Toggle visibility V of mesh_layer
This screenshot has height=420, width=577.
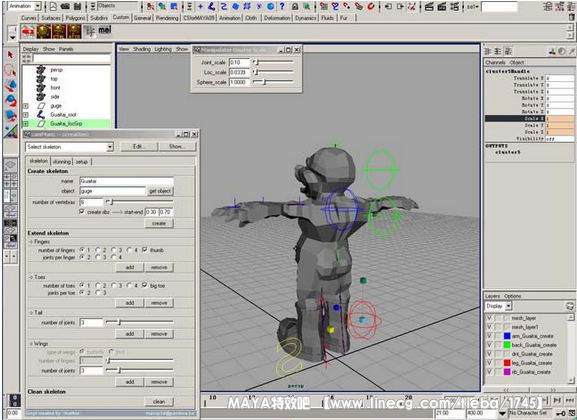pos(489,318)
